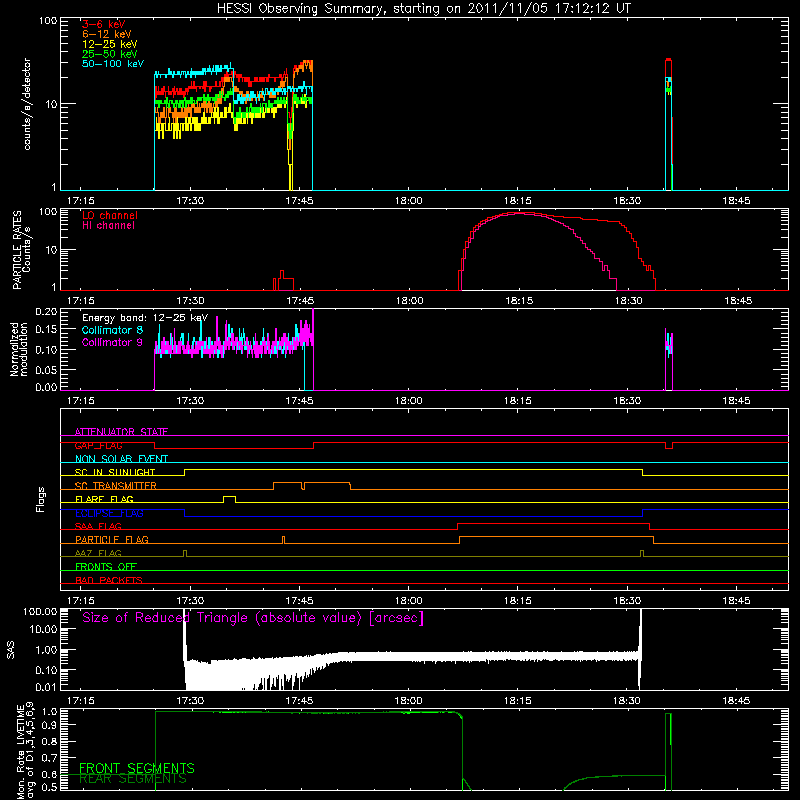Viewport: 800px width, 800px height.
Task: Click the FRONTS_OFF flag label
Action: (106, 566)
